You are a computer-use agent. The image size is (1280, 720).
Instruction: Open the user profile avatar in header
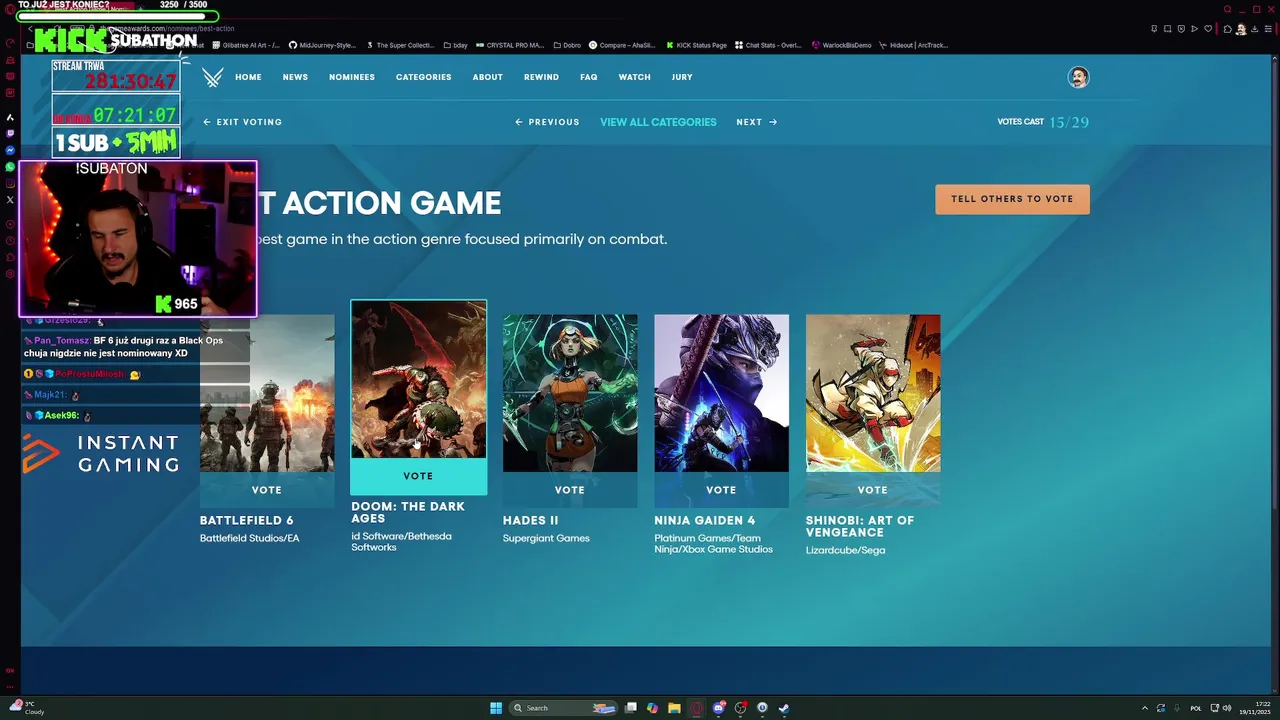1078,77
